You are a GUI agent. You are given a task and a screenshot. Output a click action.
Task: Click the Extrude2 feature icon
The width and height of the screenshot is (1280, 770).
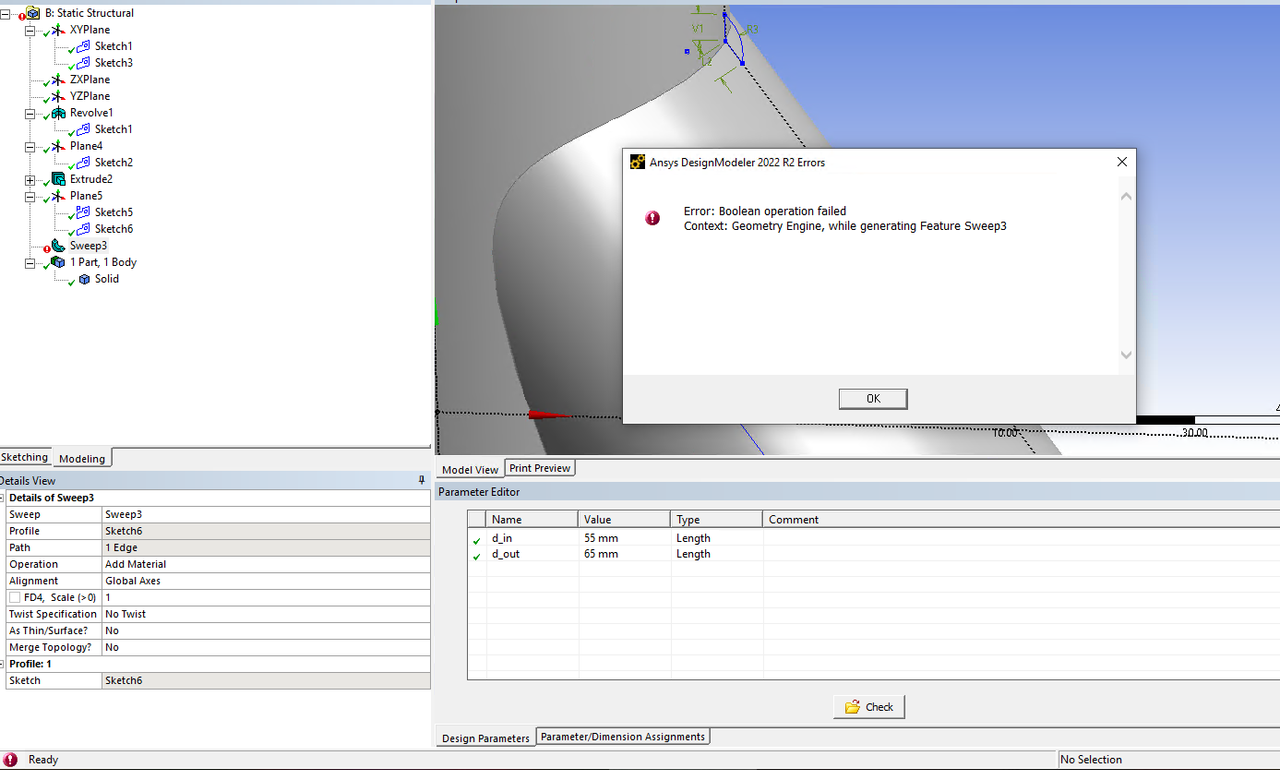[59, 179]
